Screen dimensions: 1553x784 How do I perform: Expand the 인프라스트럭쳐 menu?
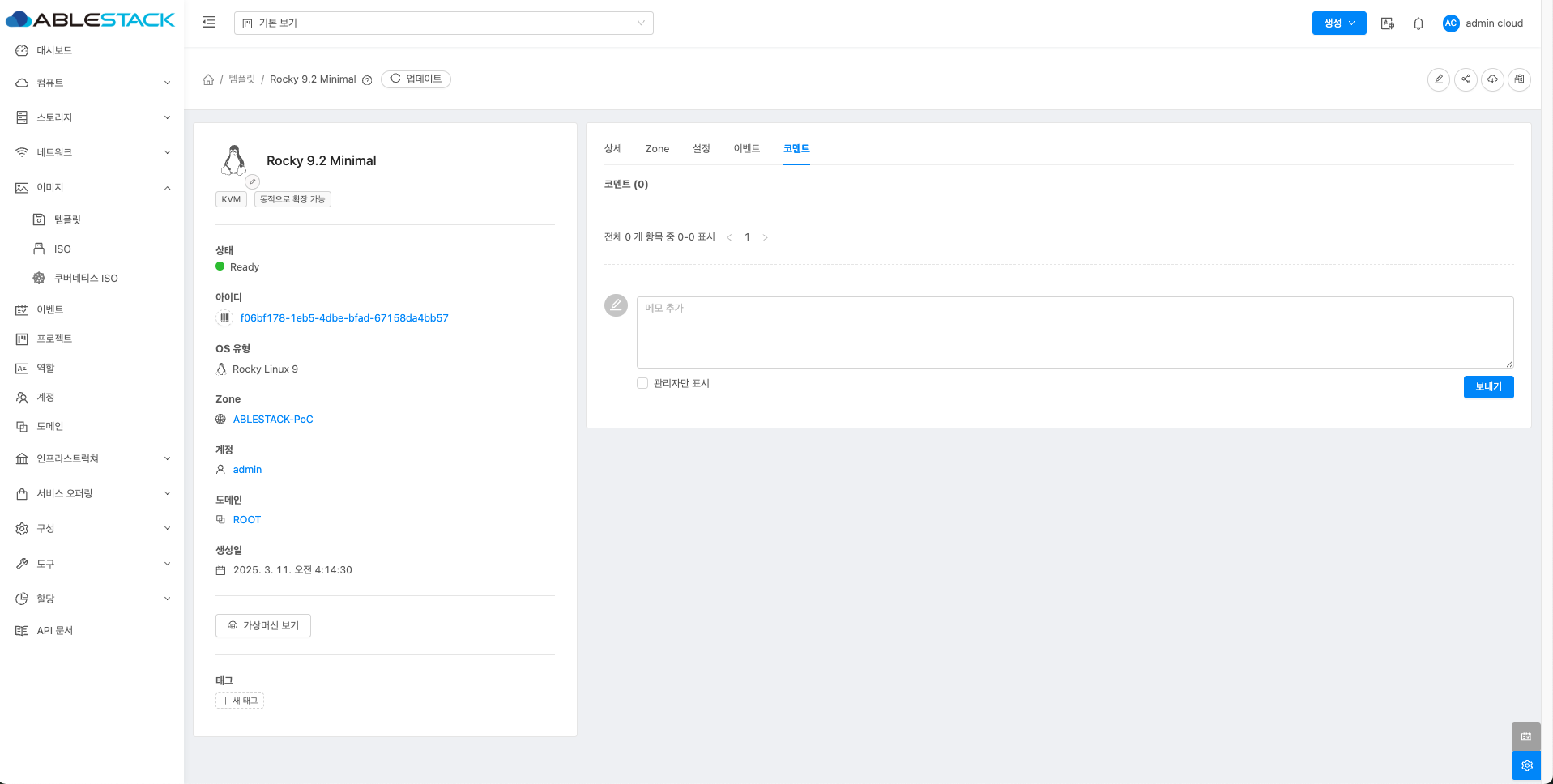tap(92, 458)
